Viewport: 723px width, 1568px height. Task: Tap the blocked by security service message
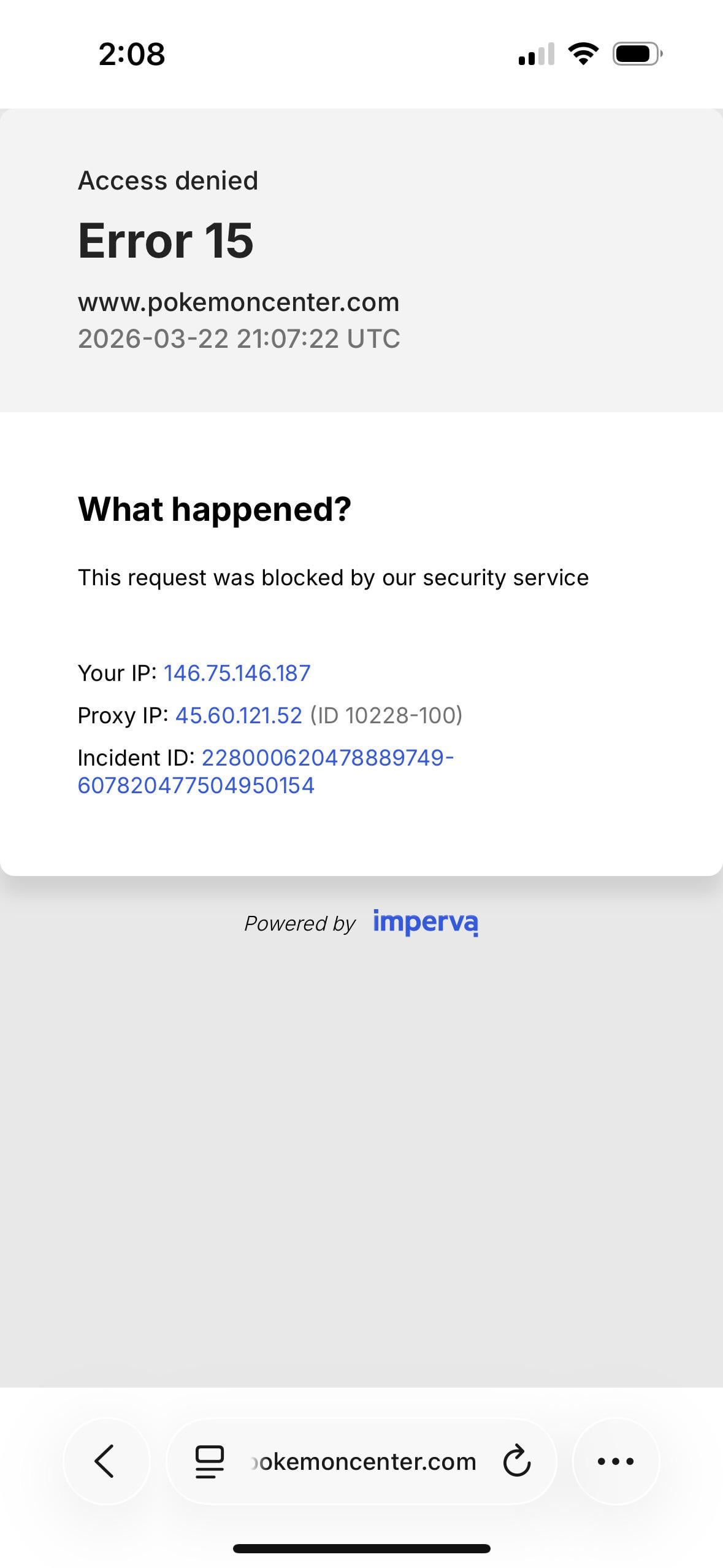pos(333,578)
